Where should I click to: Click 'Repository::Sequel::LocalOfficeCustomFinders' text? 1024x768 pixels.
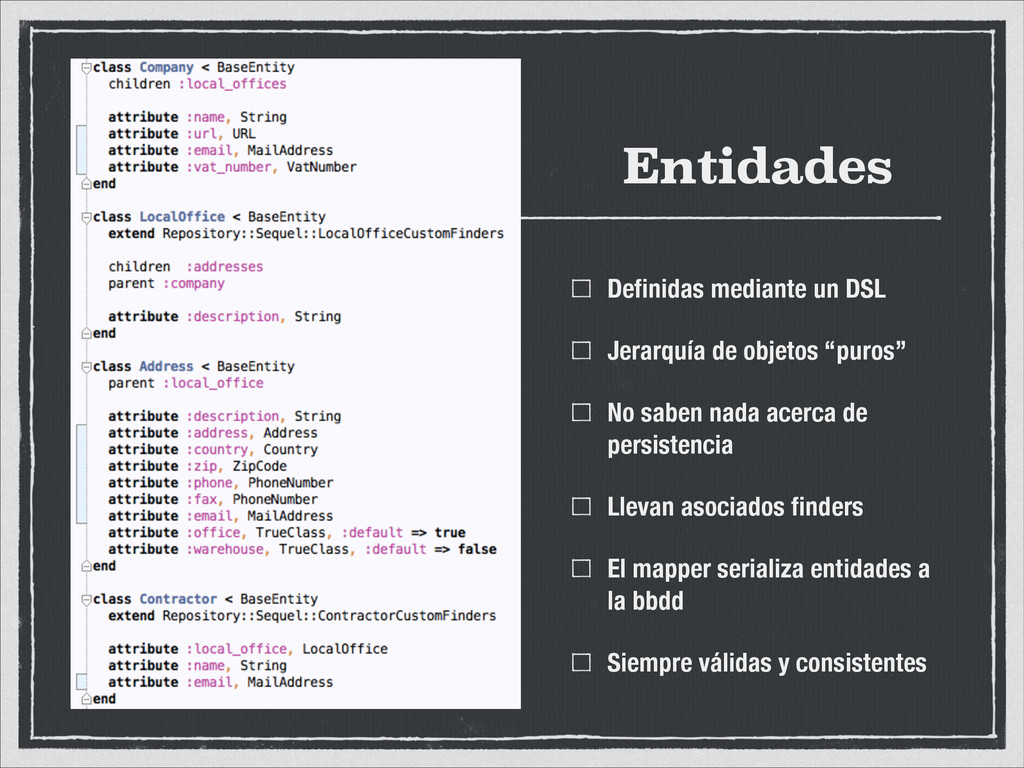coord(333,234)
